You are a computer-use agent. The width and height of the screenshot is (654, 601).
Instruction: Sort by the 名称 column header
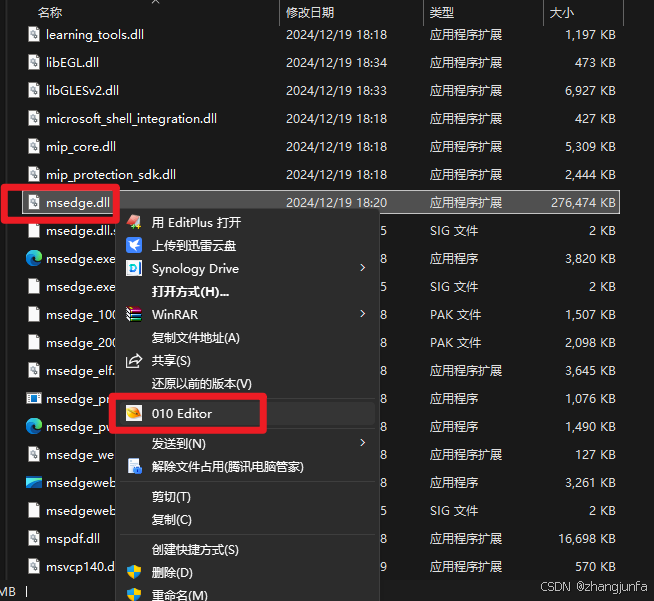50,13
